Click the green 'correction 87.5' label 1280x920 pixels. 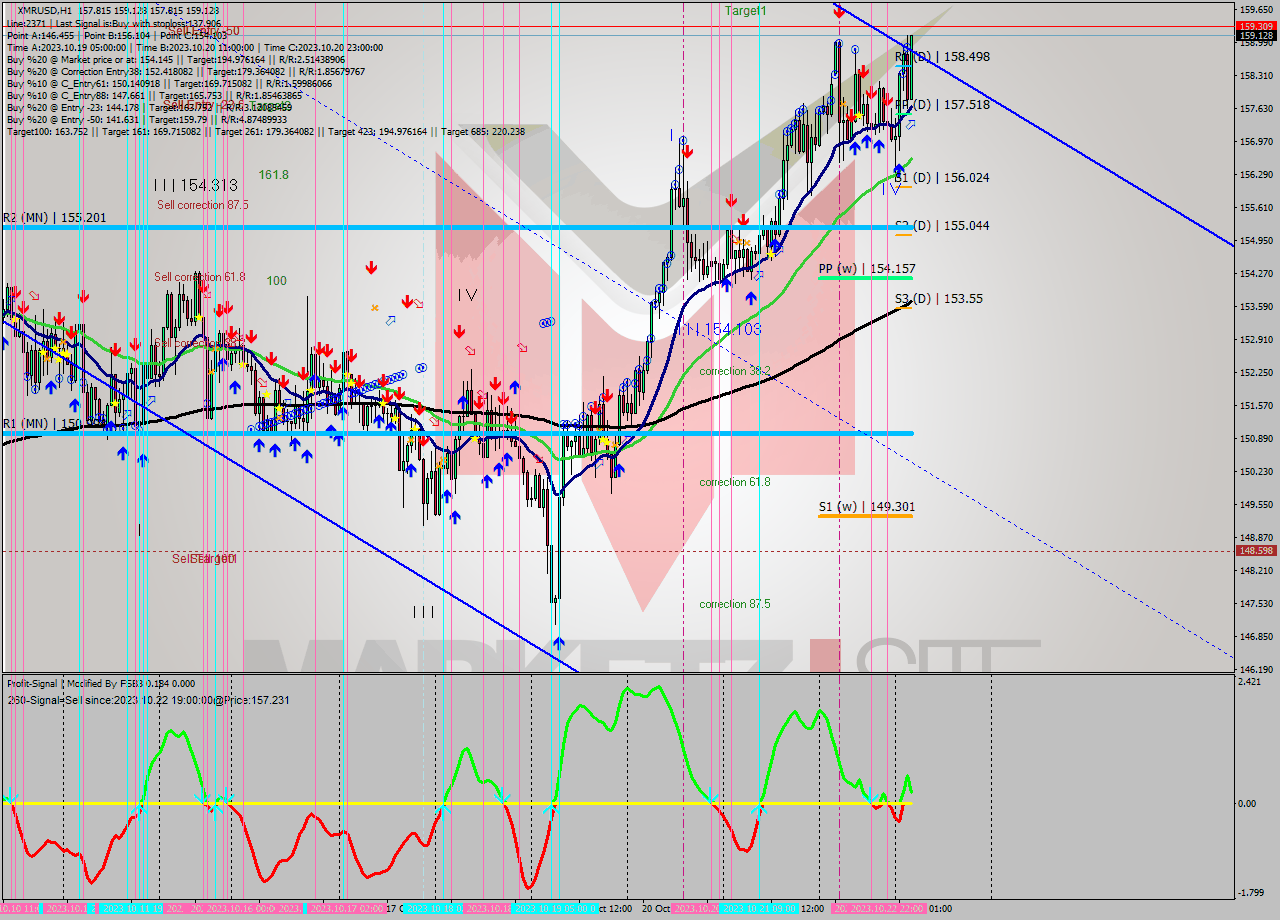coord(734,604)
